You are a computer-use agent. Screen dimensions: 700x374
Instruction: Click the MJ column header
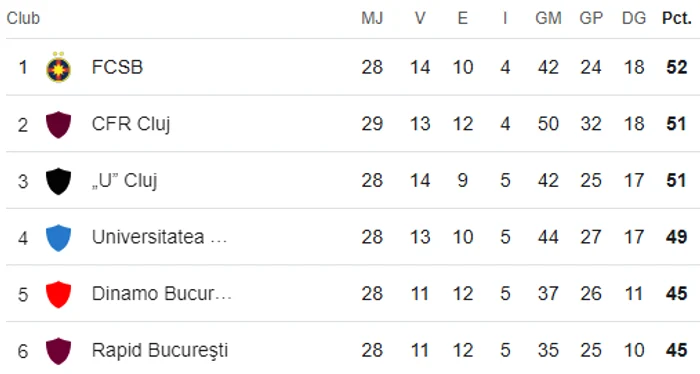tap(372, 18)
